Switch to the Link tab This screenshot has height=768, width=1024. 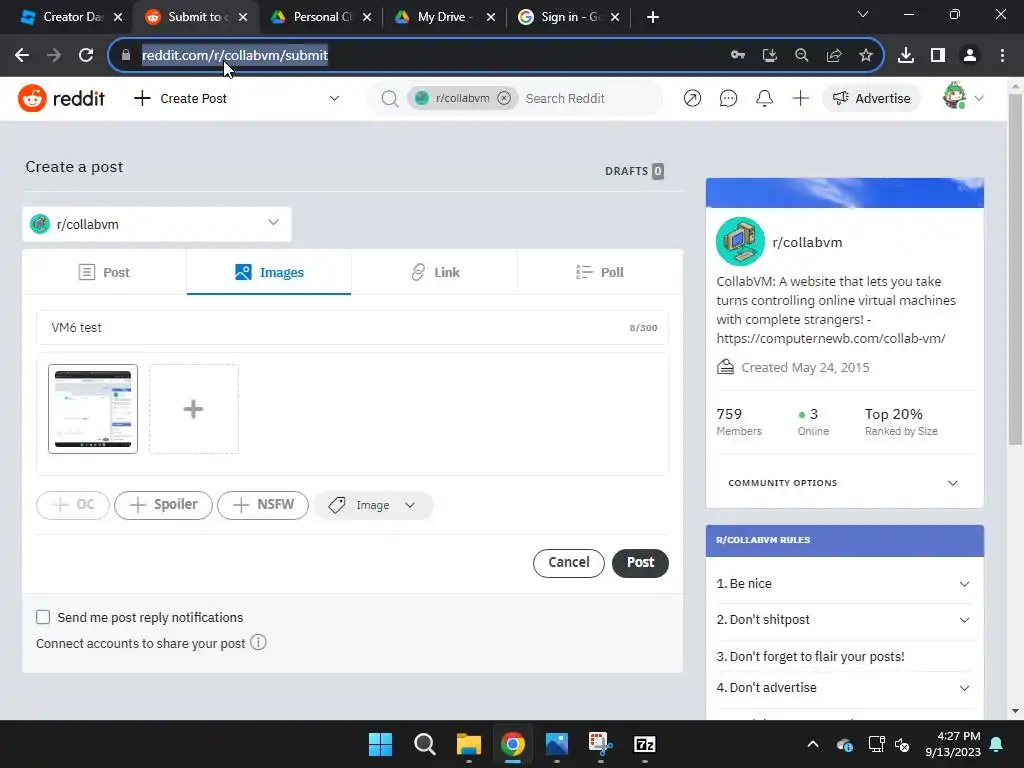coord(434,272)
